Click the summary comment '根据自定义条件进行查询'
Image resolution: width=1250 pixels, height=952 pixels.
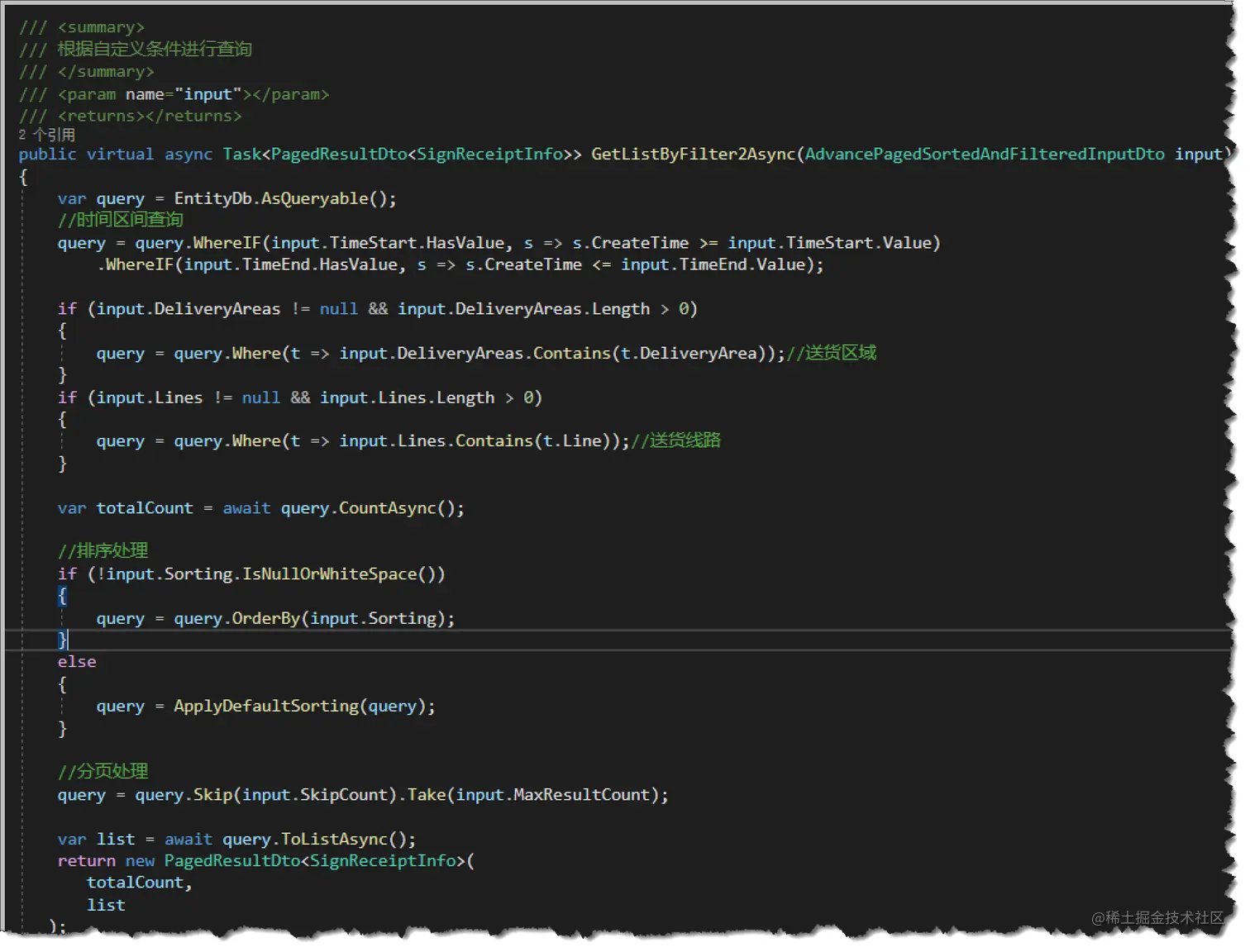(x=155, y=50)
